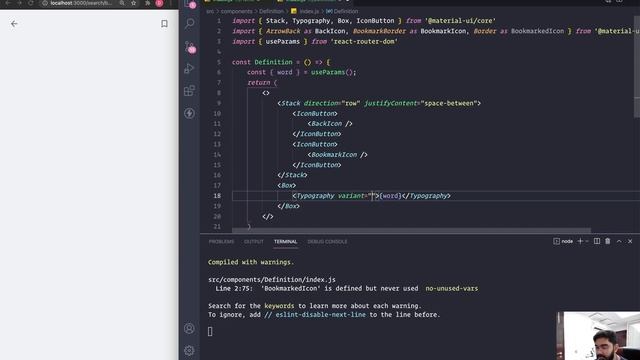
Task: Select the Terminal panel tab
Action: [x=285, y=242]
